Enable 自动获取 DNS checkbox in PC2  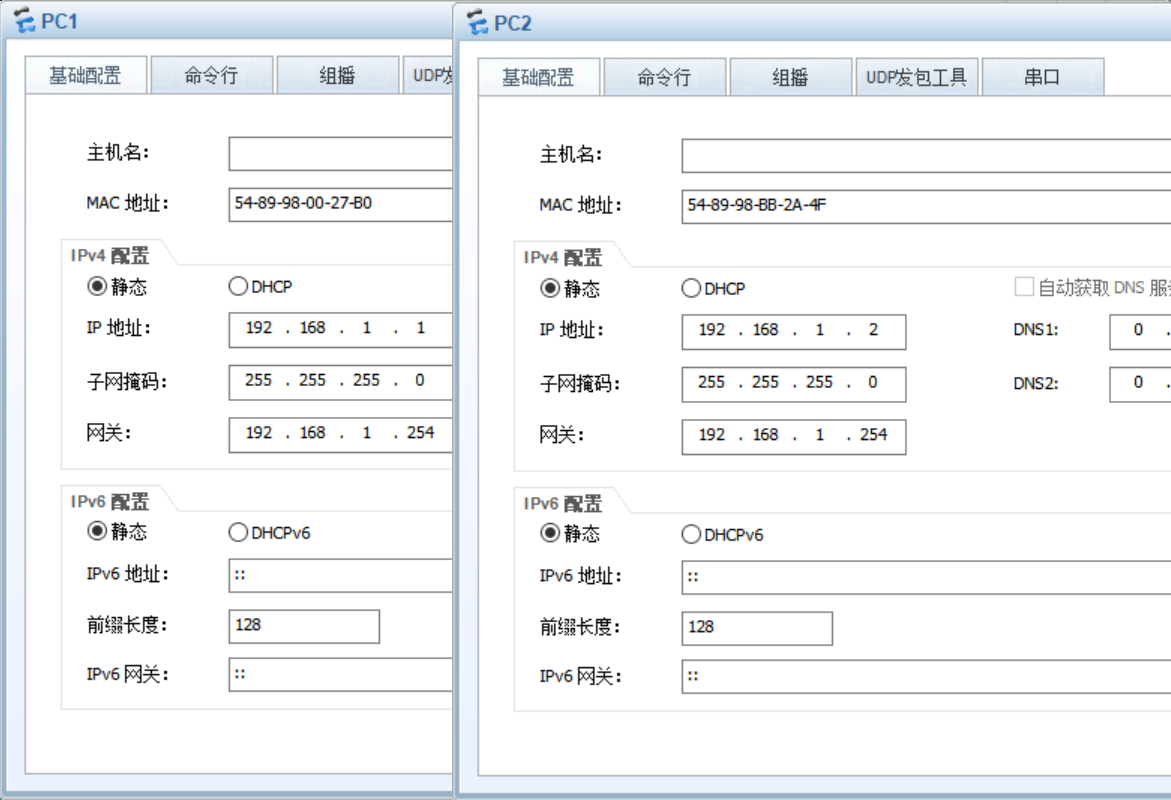1024,288
